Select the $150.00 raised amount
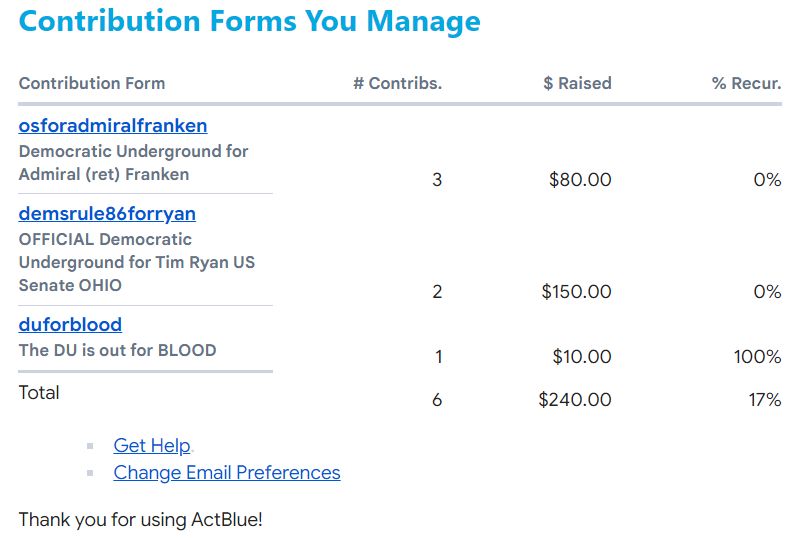Screen dimensions: 803x538 tap(576, 292)
